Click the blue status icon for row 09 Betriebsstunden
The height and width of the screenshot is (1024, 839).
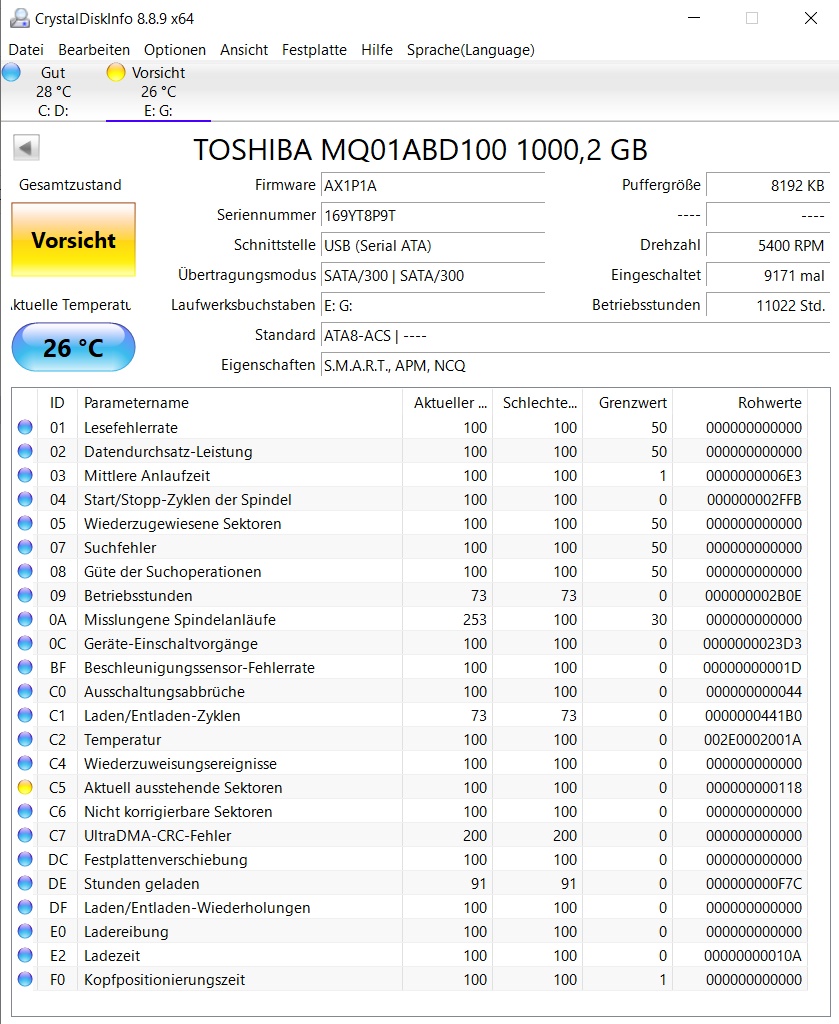25,596
